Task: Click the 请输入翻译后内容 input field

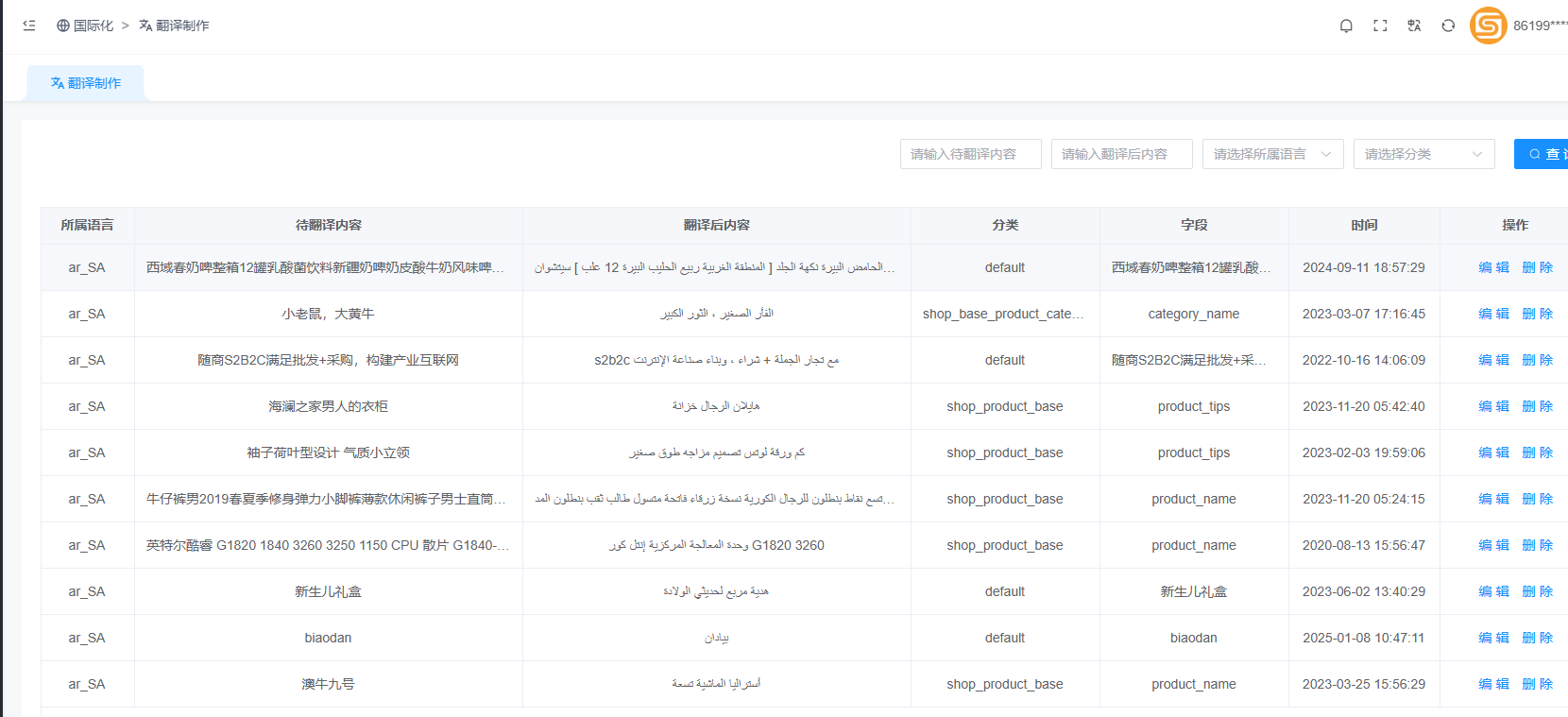Action: [1121, 154]
